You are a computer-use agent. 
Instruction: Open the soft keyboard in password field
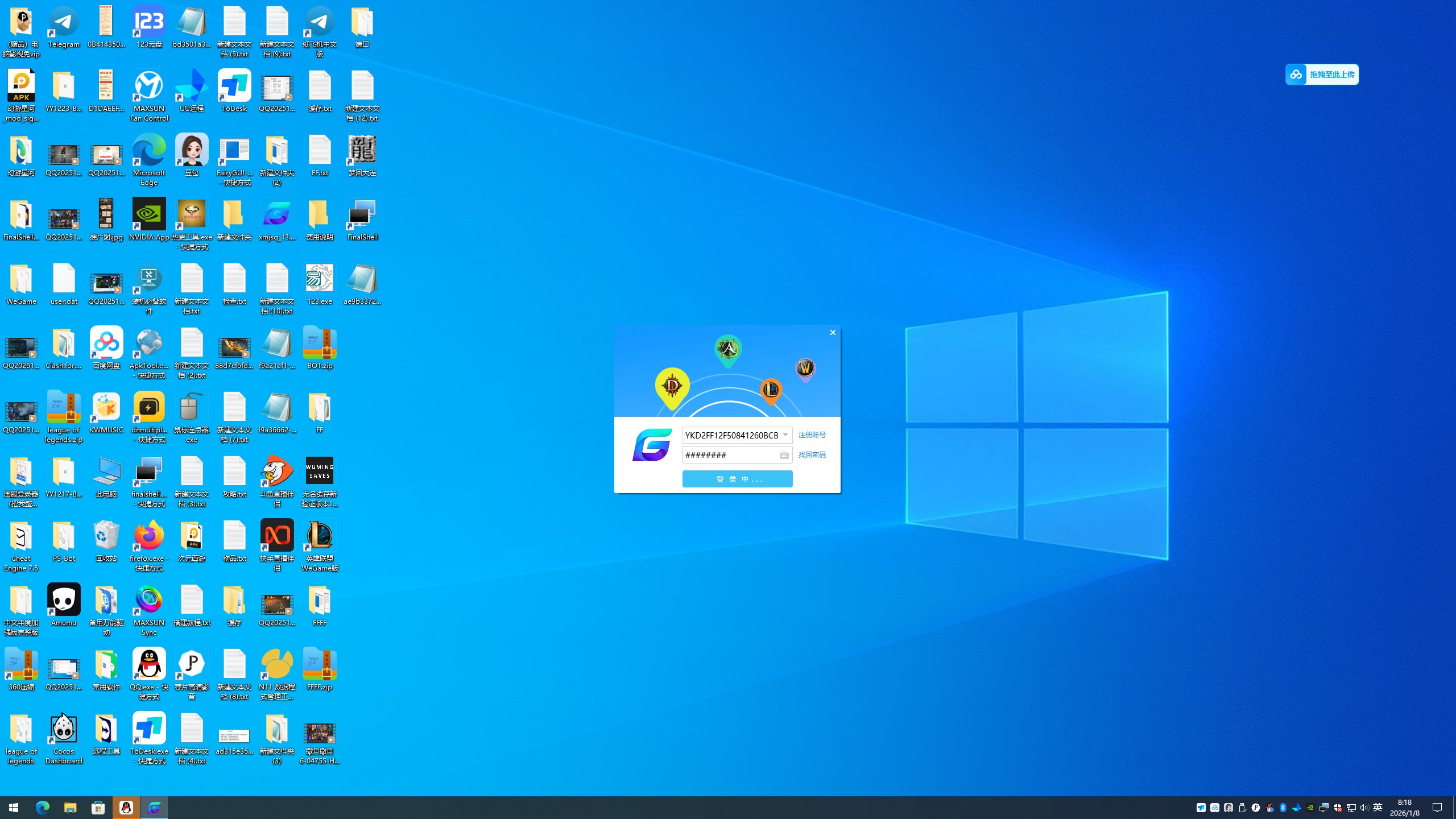coord(784,455)
